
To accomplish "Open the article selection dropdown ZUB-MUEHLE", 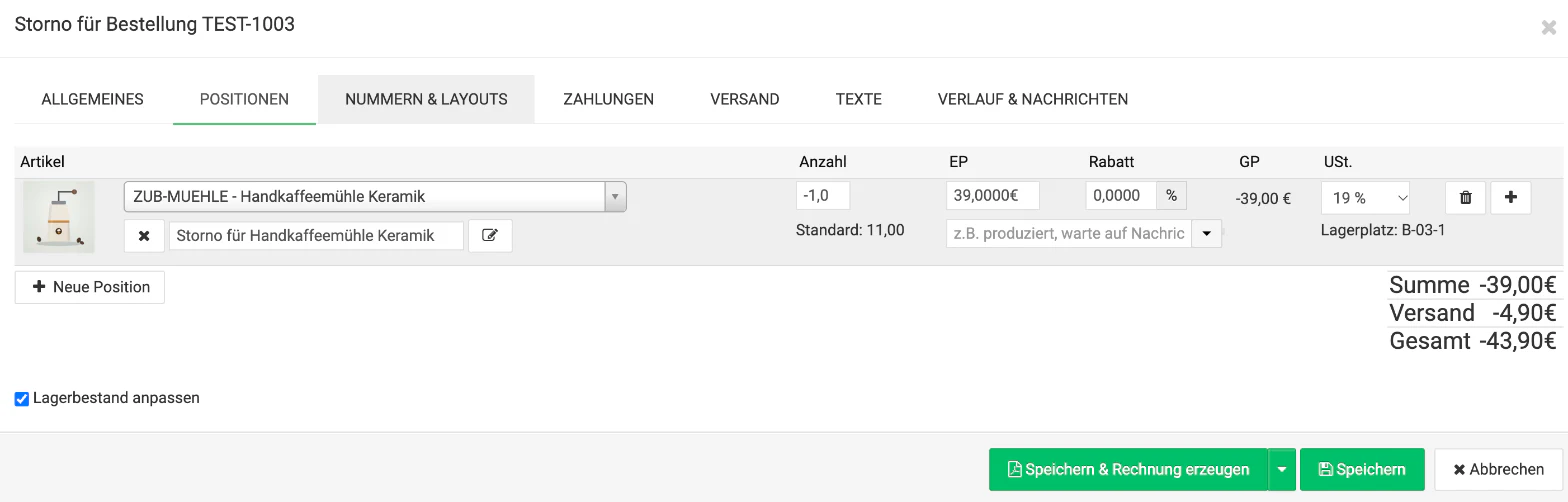I will (x=375, y=197).
